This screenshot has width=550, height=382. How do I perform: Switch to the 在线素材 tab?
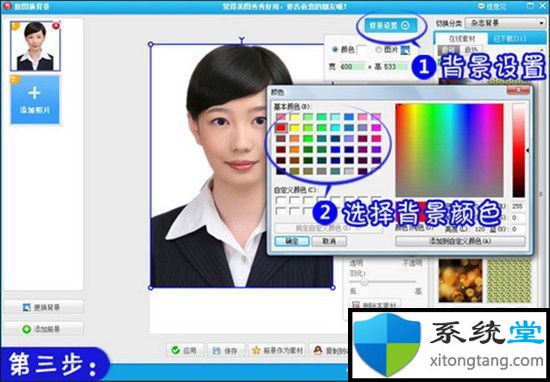point(462,38)
